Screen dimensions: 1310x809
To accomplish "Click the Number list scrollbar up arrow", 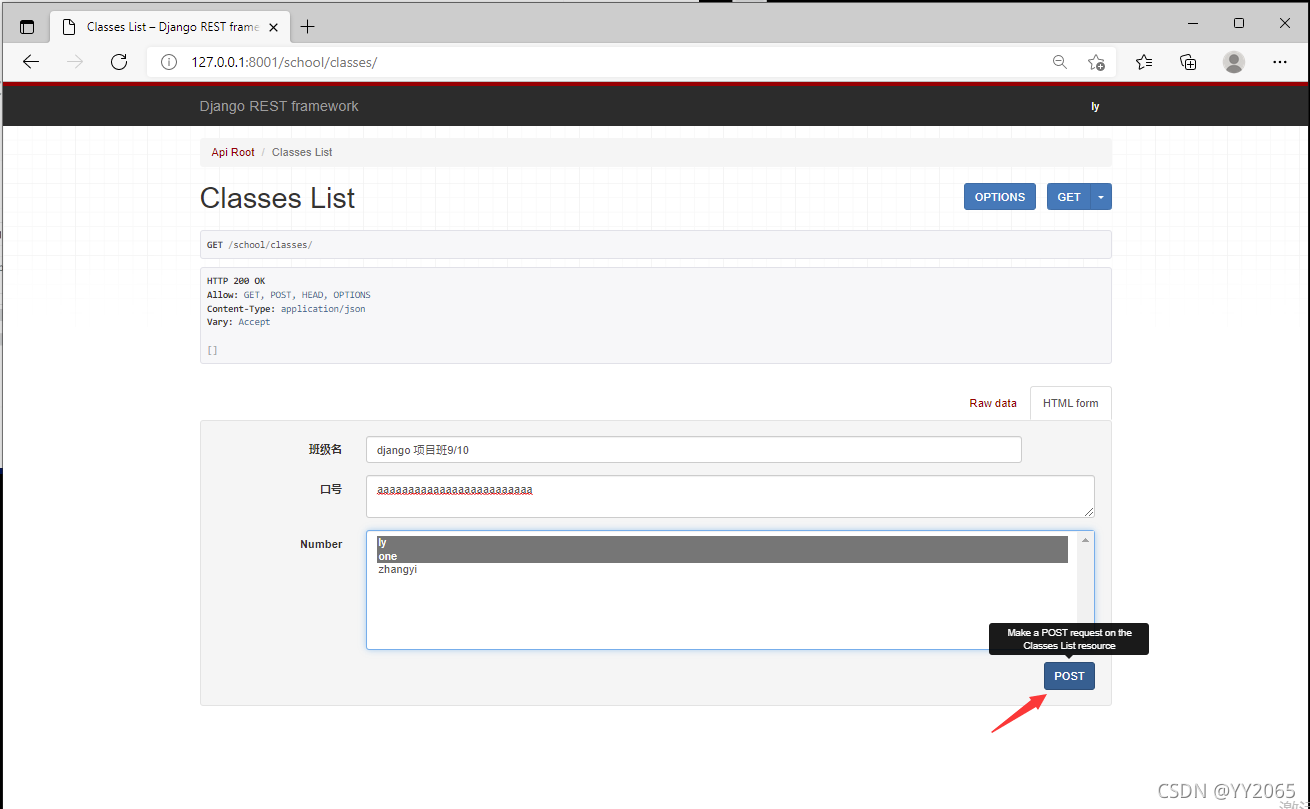I will 1085,541.
